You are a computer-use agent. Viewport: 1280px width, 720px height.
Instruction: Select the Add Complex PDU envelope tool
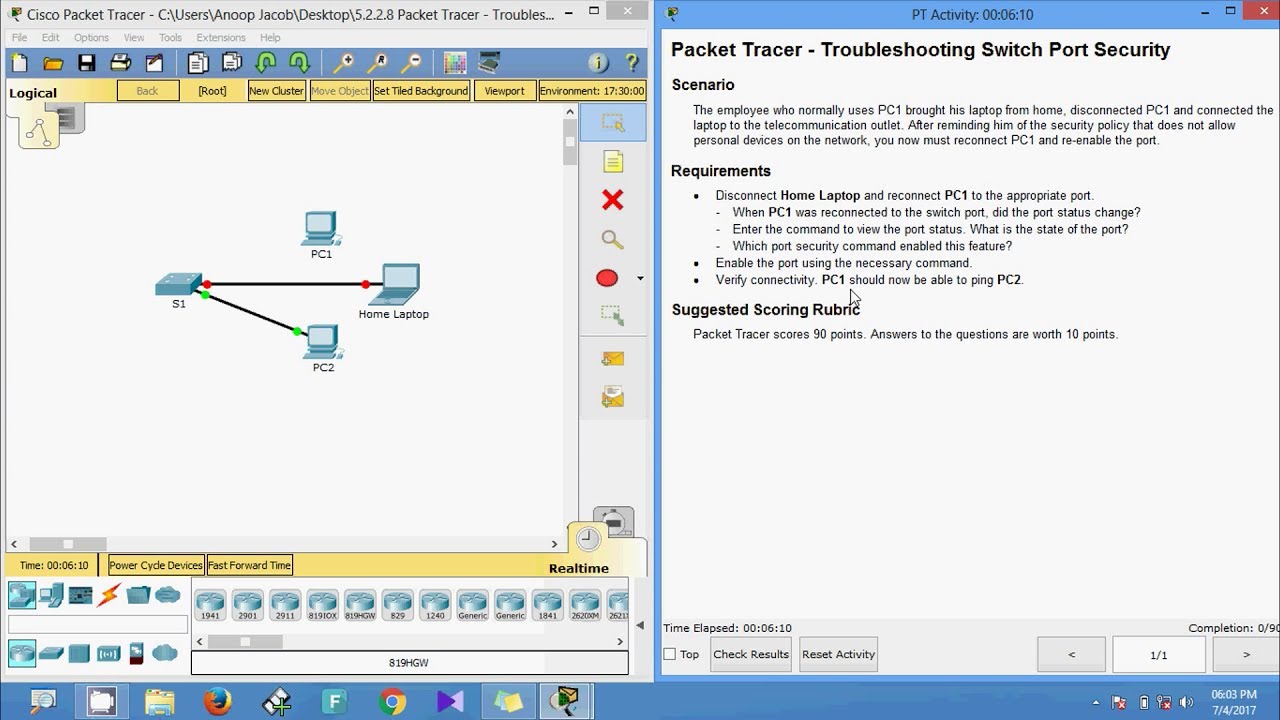coord(613,398)
